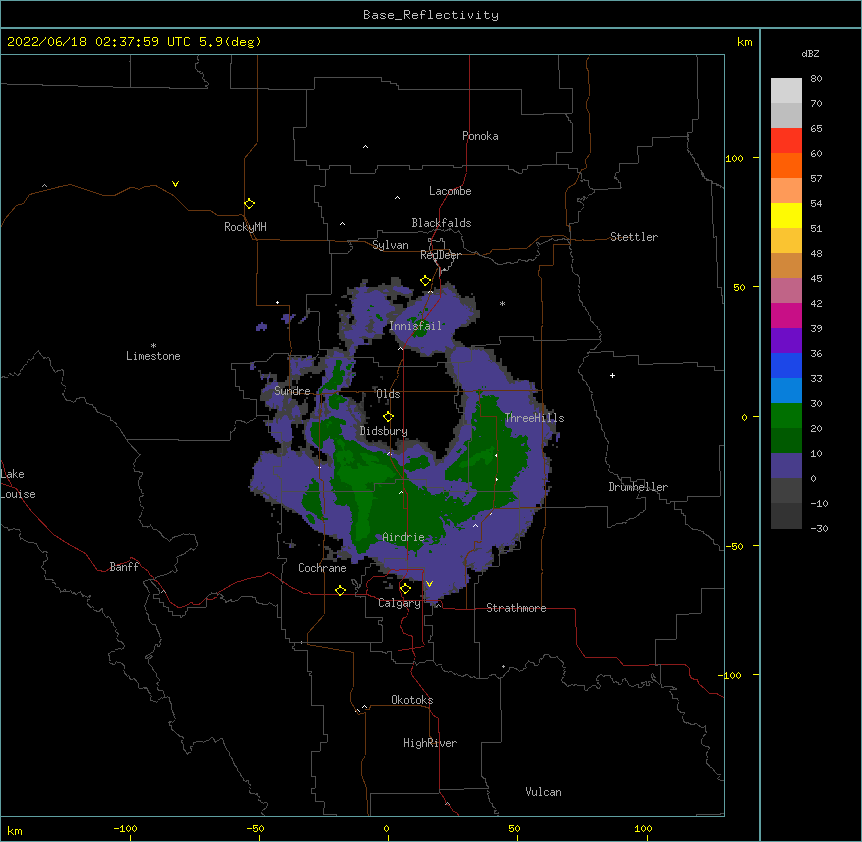The image size is (862, 842).
Task: Pick the red 60-65 dBZ legend swatch
Action: [786, 141]
